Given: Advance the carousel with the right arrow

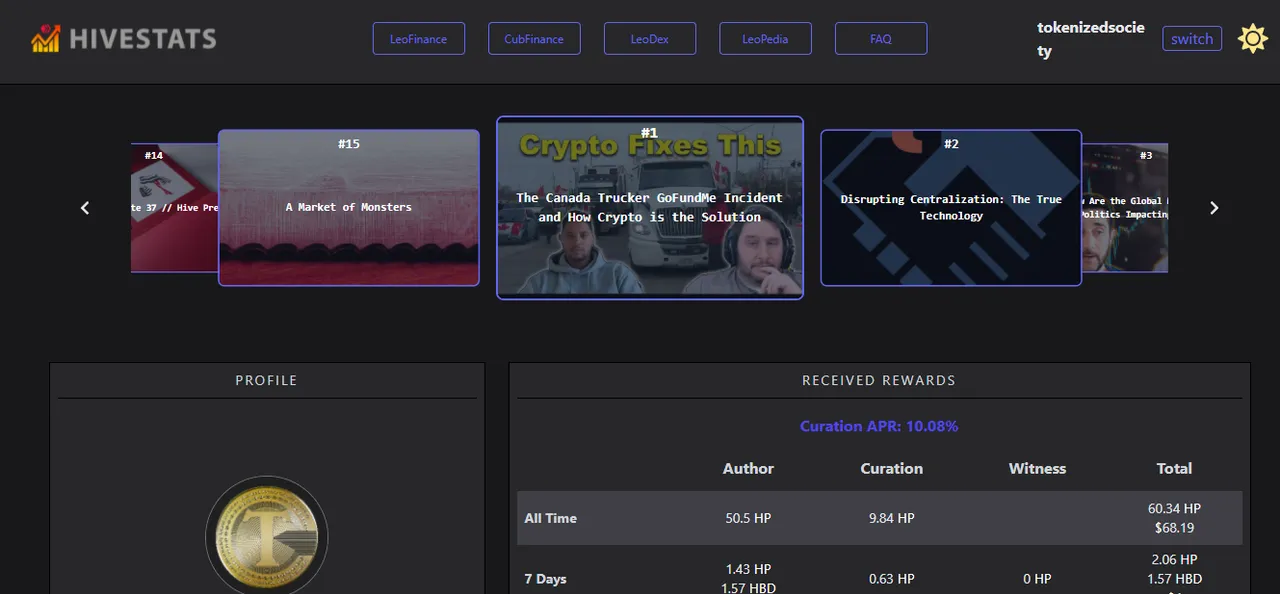Looking at the screenshot, I should click(1214, 208).
